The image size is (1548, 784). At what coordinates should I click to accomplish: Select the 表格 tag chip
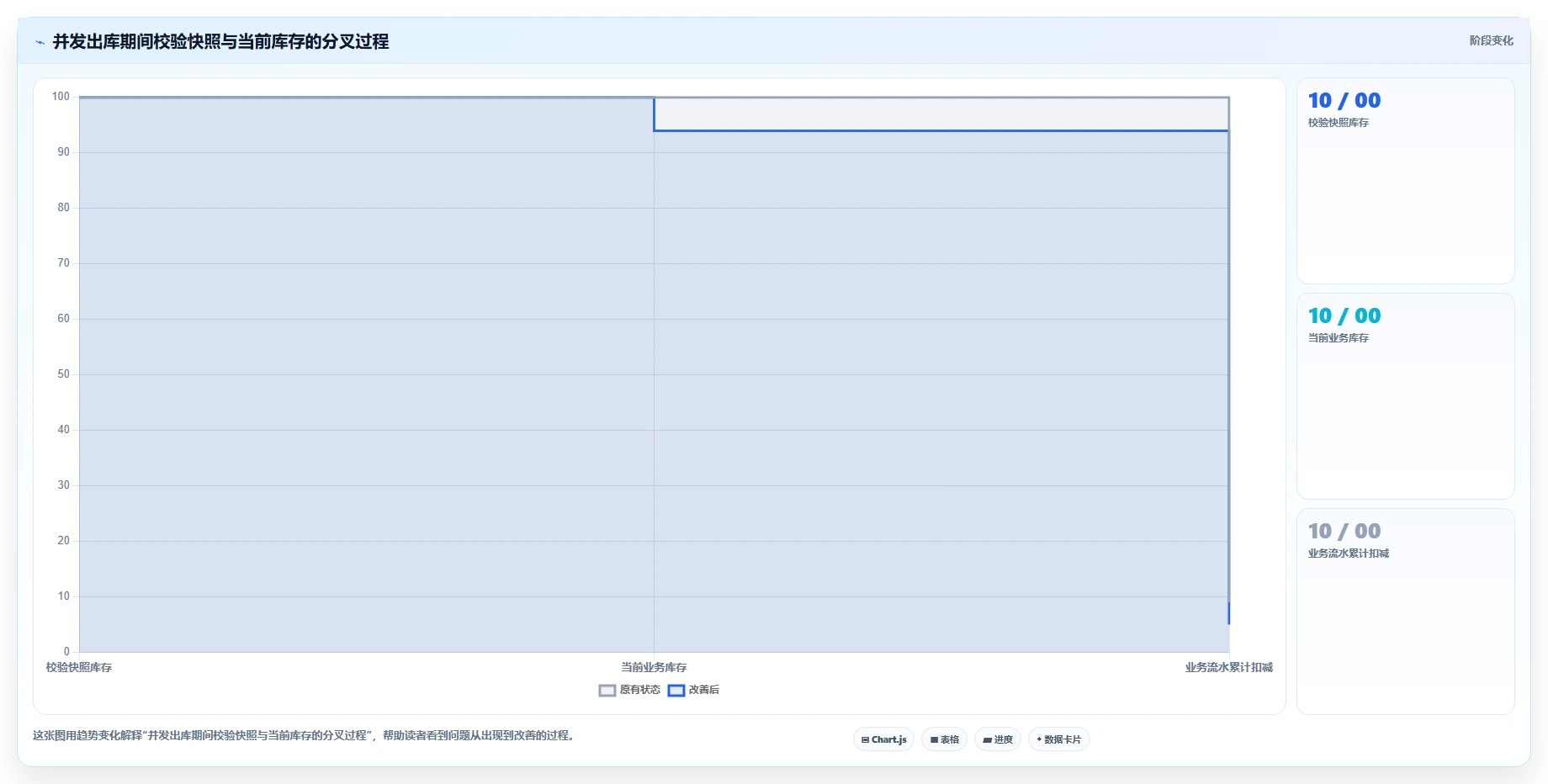944,739
